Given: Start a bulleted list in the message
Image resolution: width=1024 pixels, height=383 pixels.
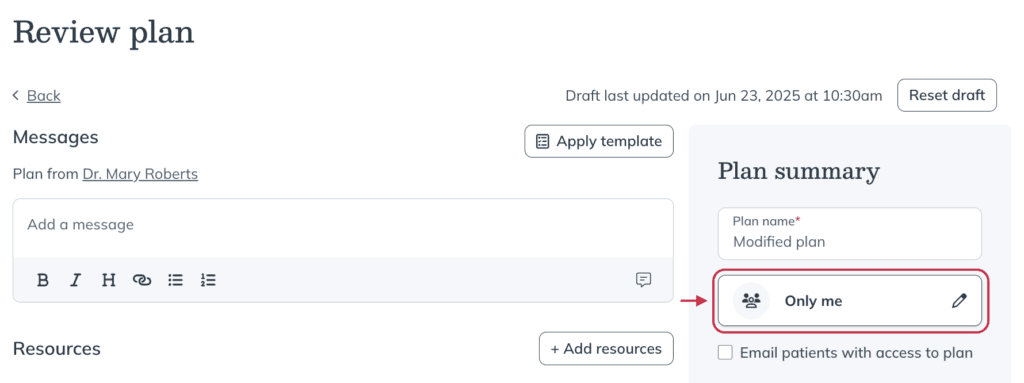Looking at the screenshot, I should click(x=175, y=280).
